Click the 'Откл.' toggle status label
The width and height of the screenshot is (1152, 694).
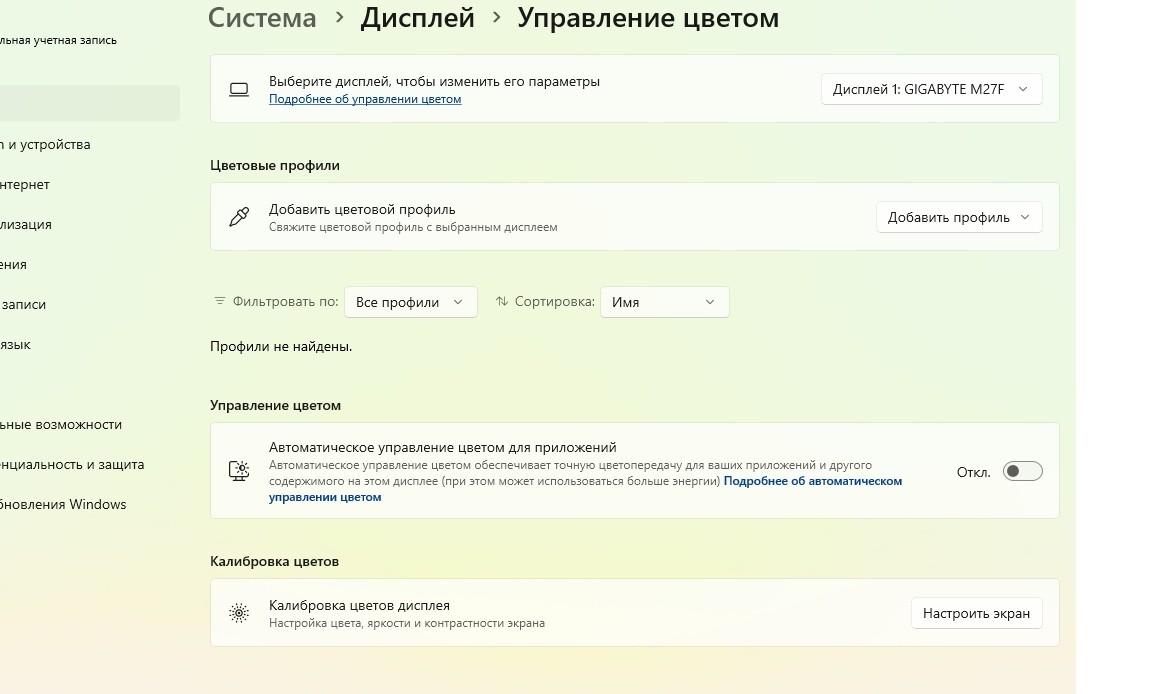[973, 472]
